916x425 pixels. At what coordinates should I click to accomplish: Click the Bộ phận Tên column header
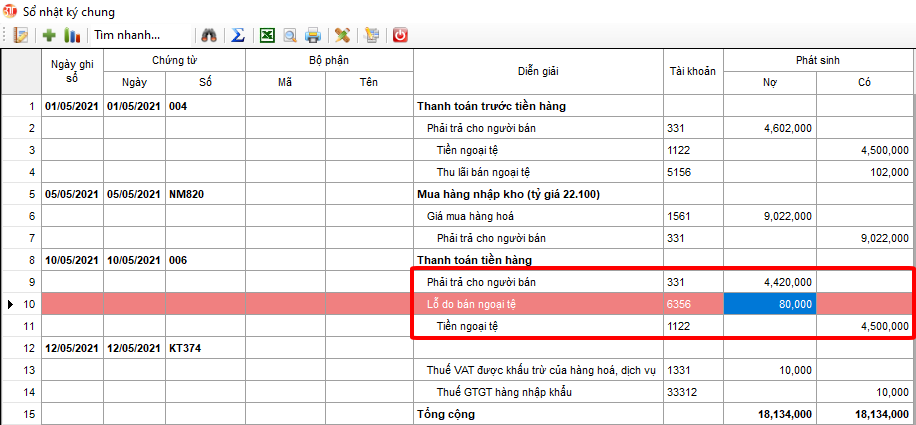coord(369,82)
